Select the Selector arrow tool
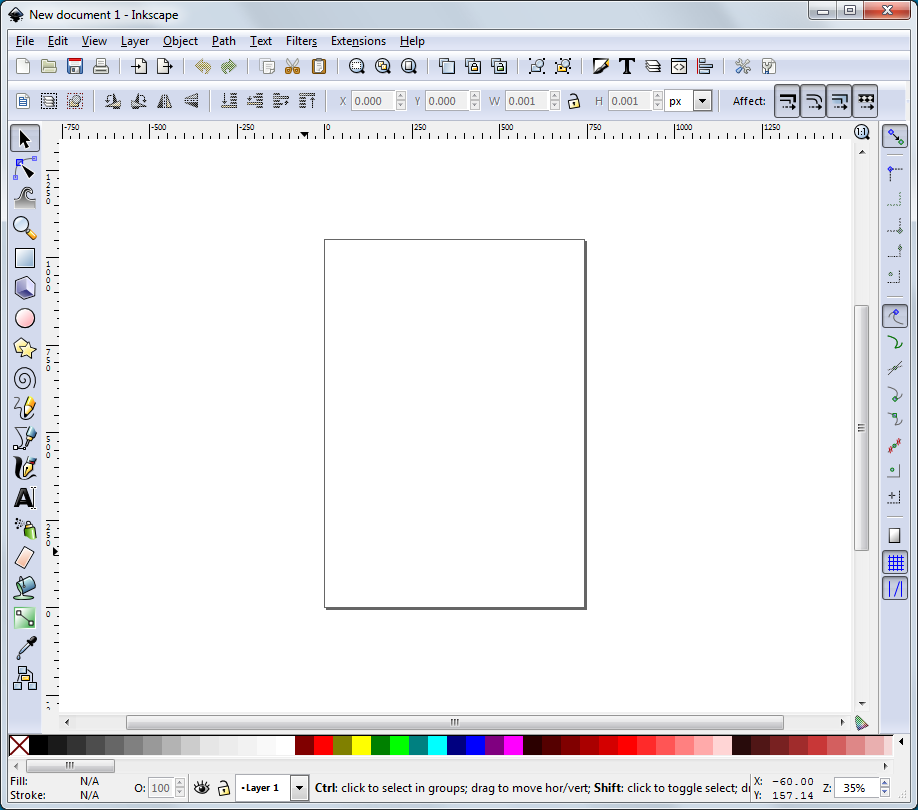918x810 pixels. [25, 139]
